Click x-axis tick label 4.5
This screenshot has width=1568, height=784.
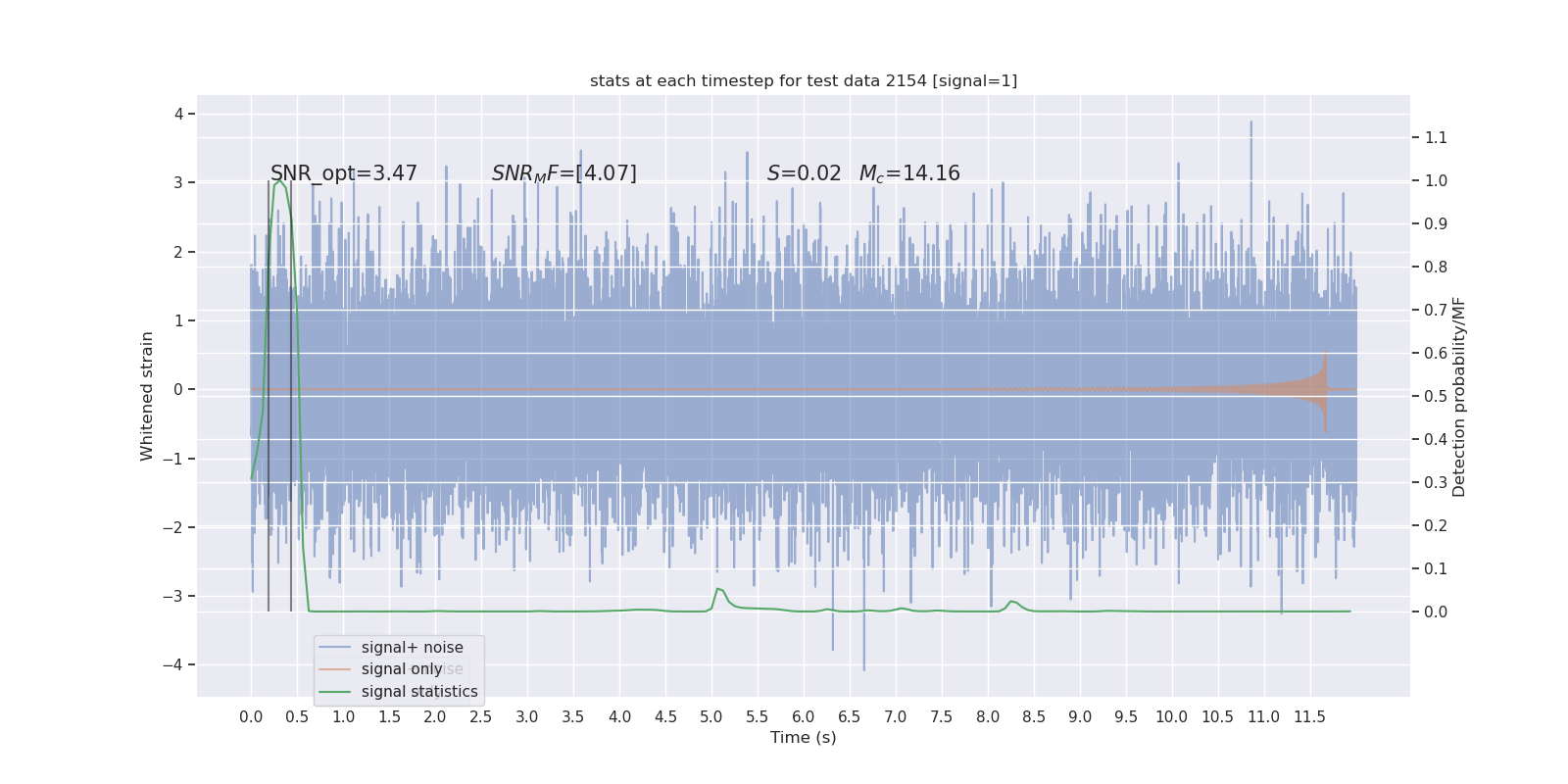click(665, 717)
